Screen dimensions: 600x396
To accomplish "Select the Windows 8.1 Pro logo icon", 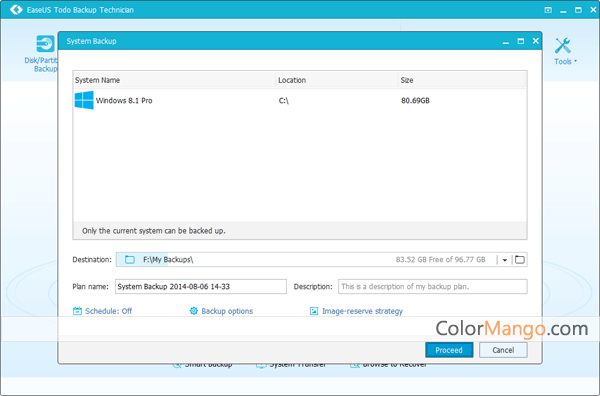I will tap(84, 100).
